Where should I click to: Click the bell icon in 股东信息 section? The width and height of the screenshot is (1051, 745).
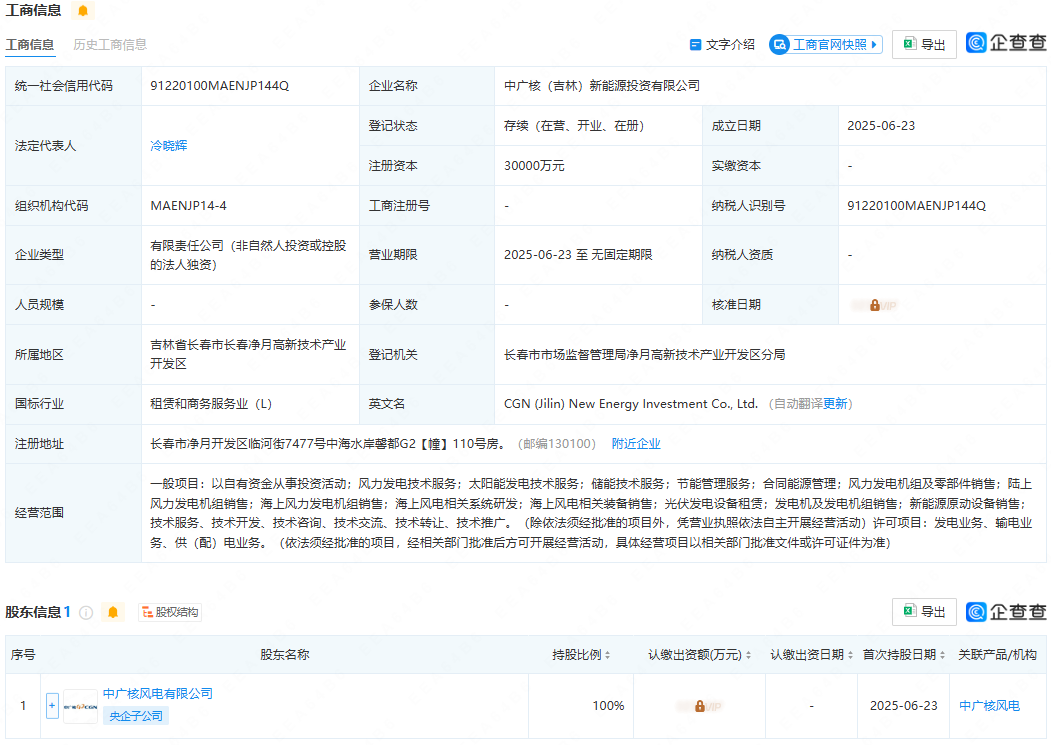tap(113, 612)
